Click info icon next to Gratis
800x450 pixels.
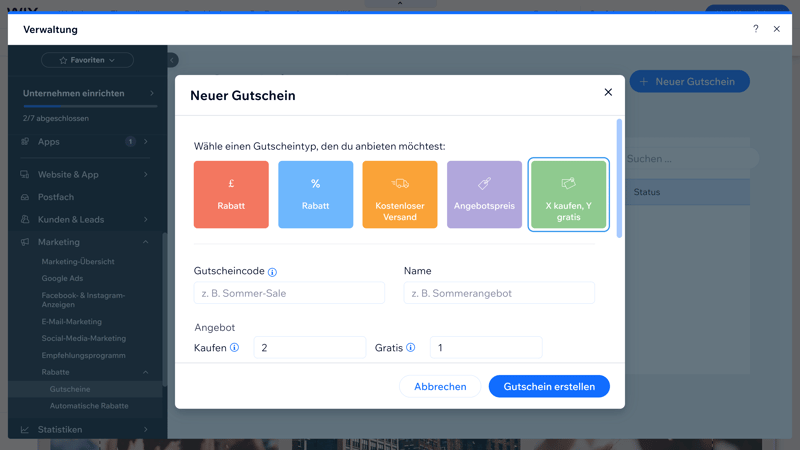pyautogui.click(x=411, y=348)
